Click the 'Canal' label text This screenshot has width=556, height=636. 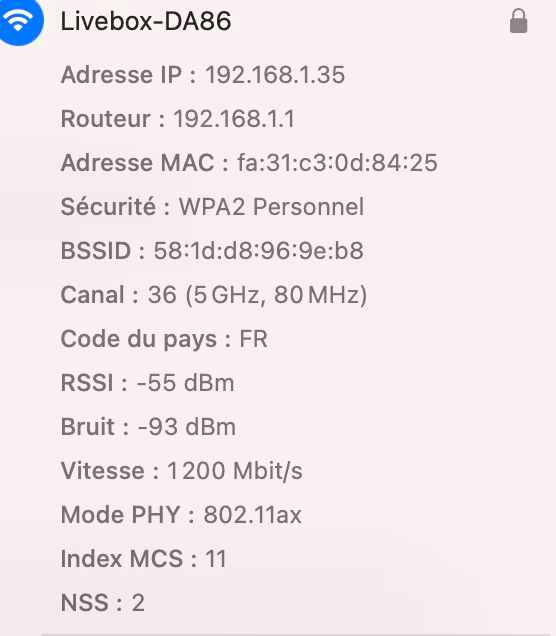[x=92, y=295]
